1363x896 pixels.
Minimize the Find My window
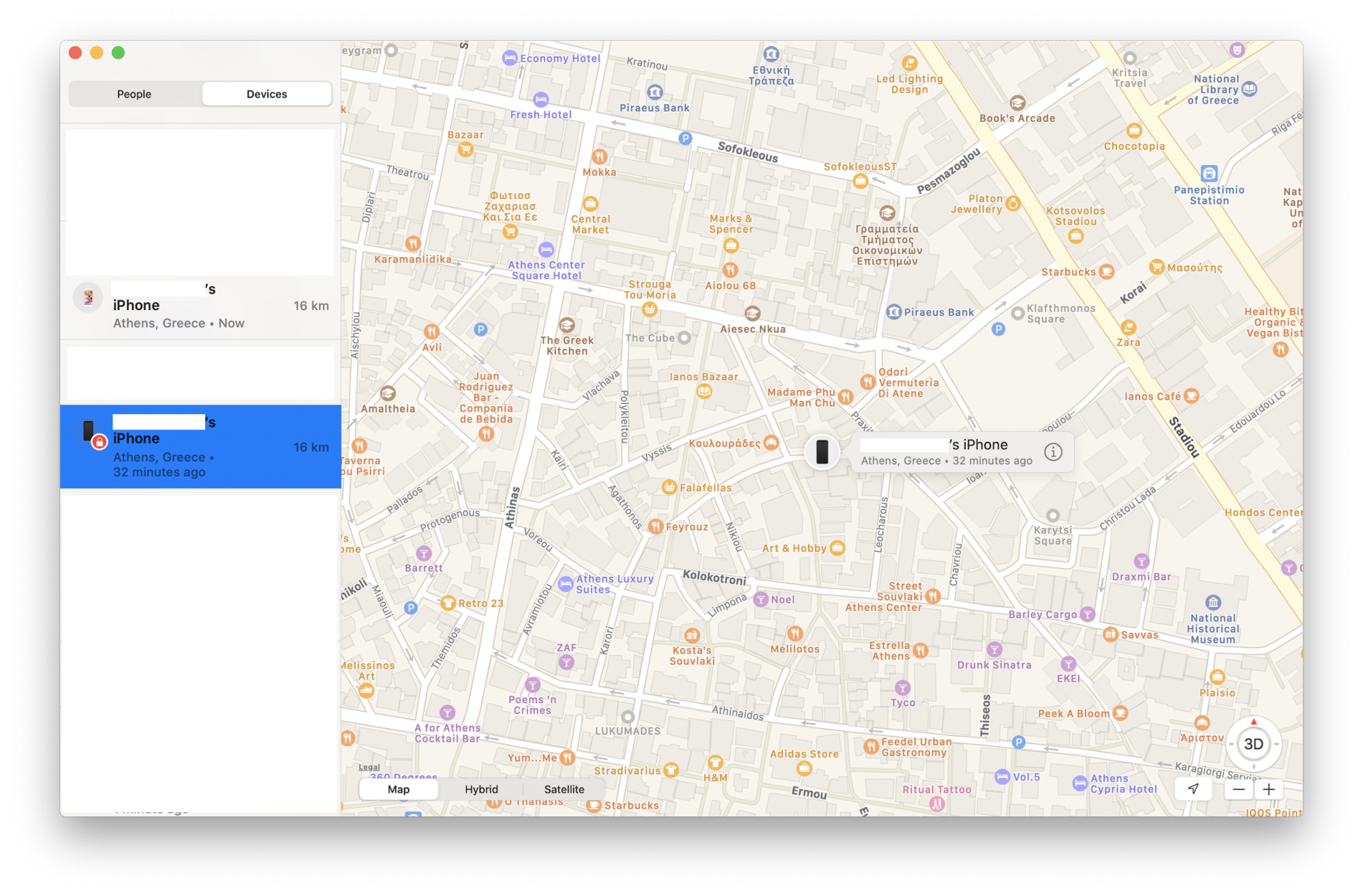coord(97,52)
